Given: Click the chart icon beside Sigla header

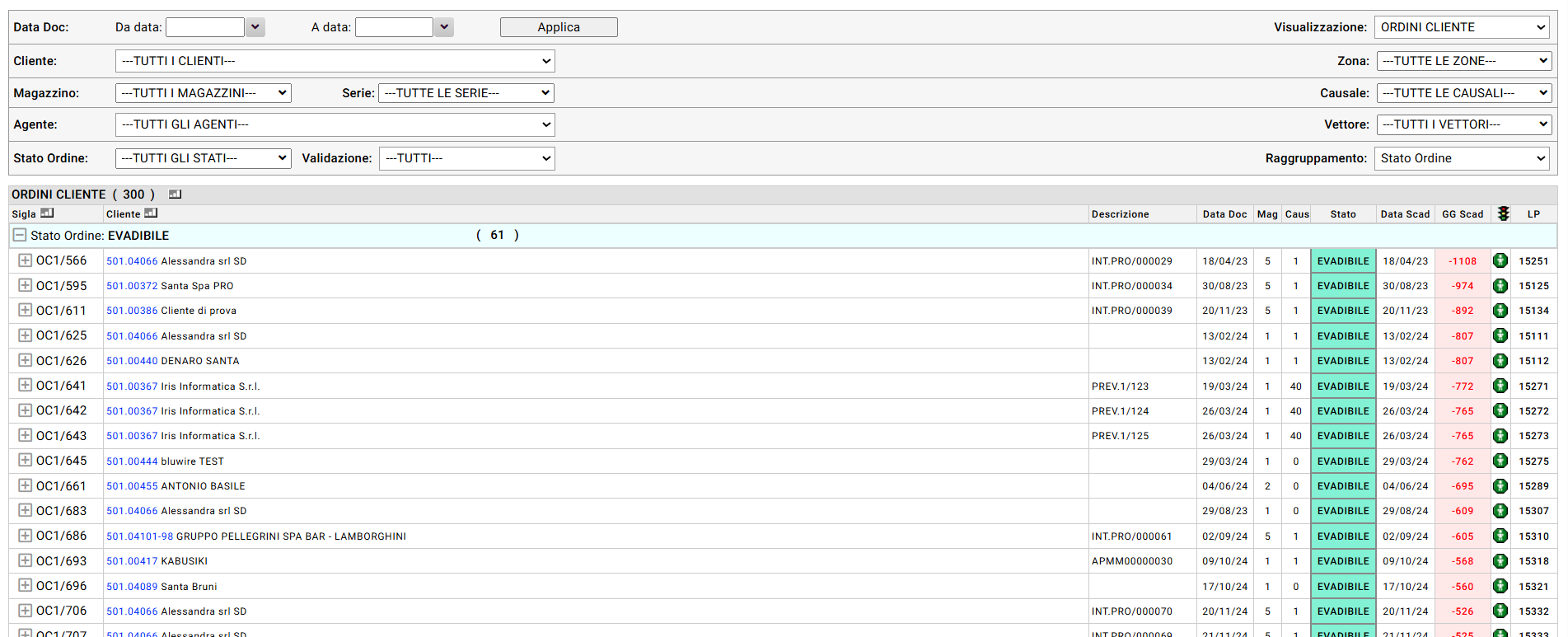Looking at the screenshot, I should click(47, 213).
